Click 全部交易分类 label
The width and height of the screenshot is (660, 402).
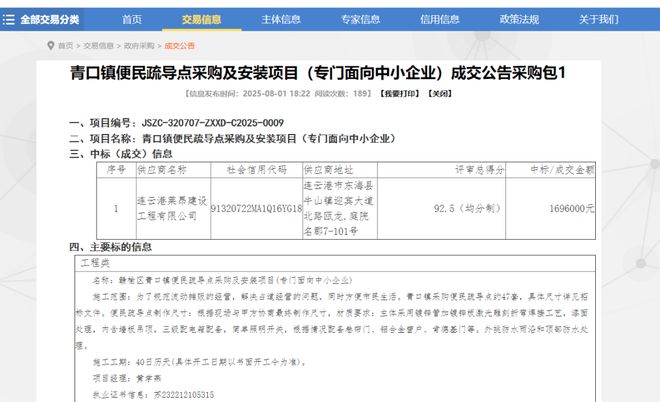click(x=50, y=19)
